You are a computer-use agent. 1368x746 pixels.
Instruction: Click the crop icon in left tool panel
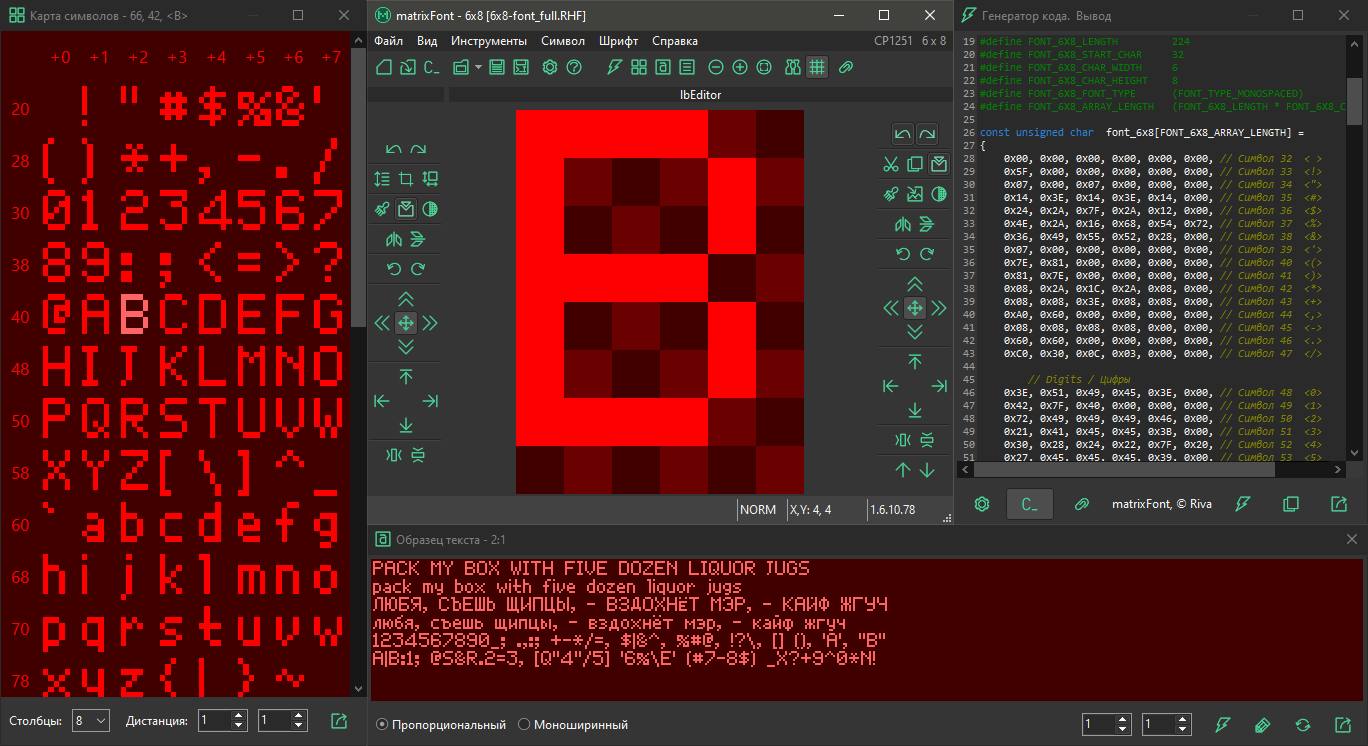coord(406,179)
